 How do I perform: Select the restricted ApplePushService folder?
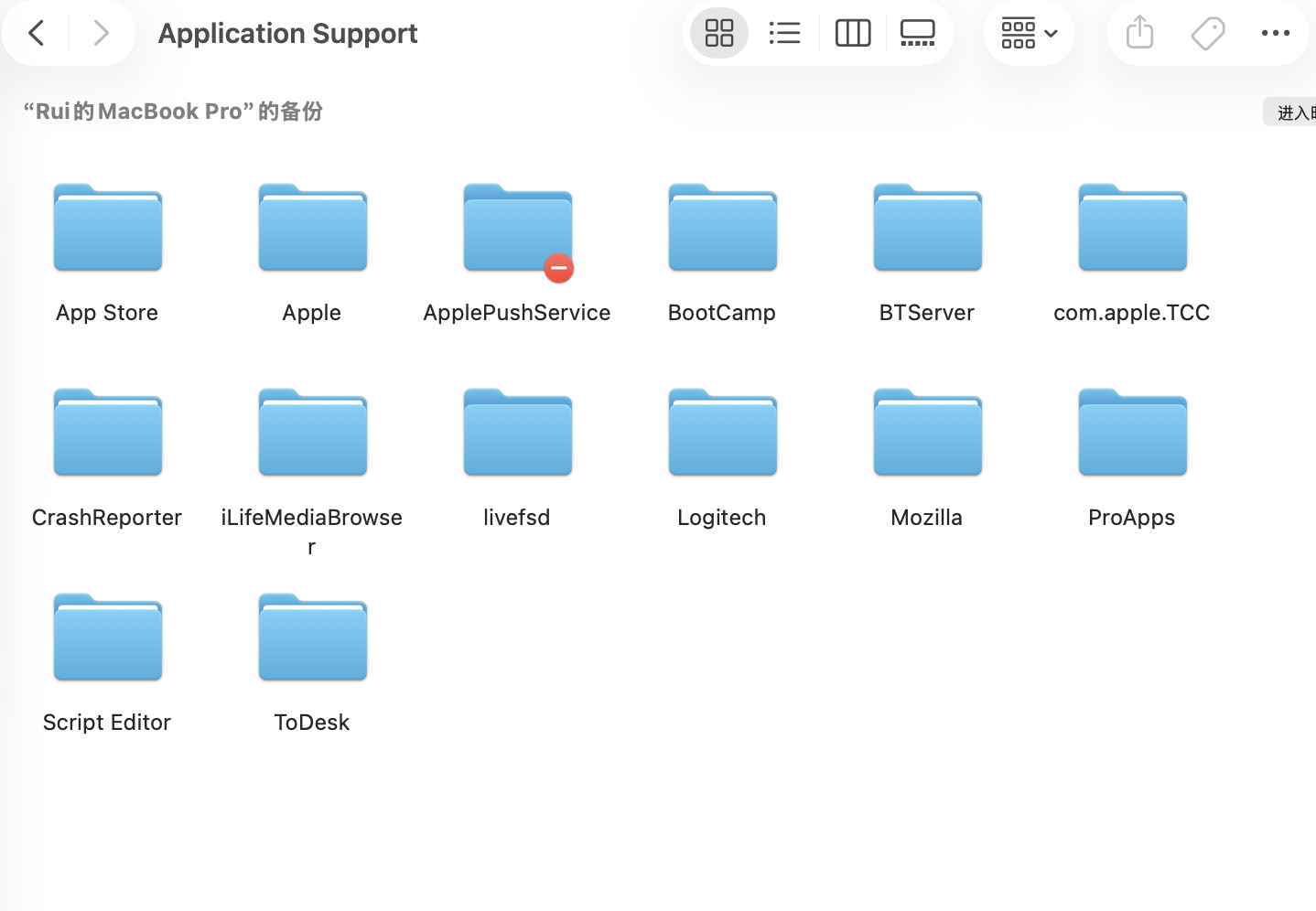(517, 229)
